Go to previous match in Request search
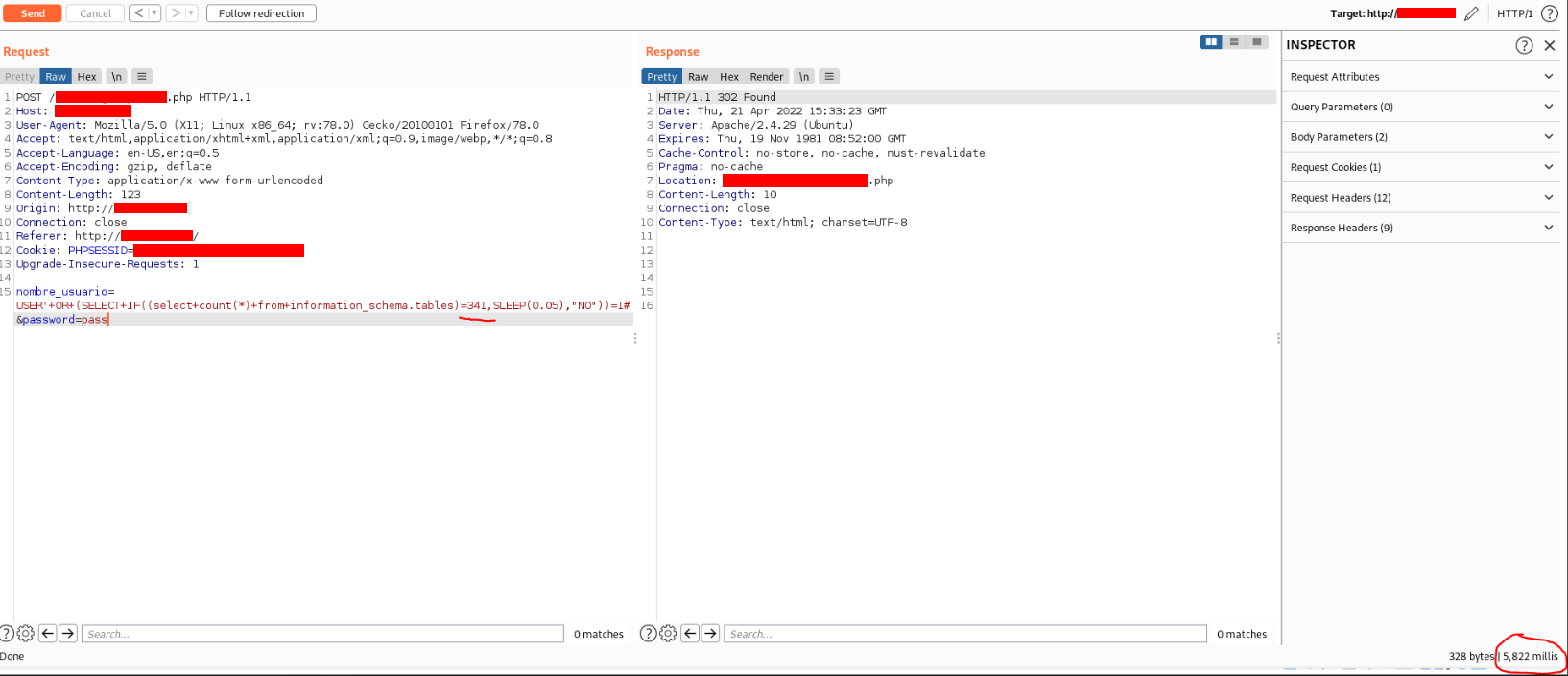The width and height of the screenshot is (1568, 676). (x=47, y=634)
